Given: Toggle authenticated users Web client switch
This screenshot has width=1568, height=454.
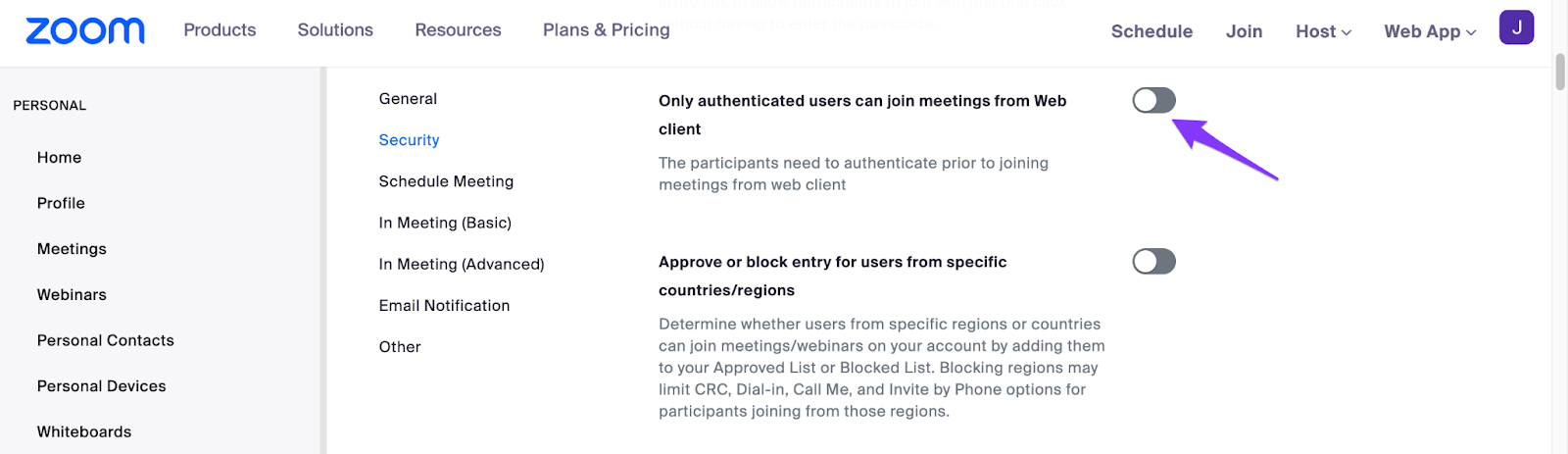Looking at the screenshot, I should (1153, 100).
